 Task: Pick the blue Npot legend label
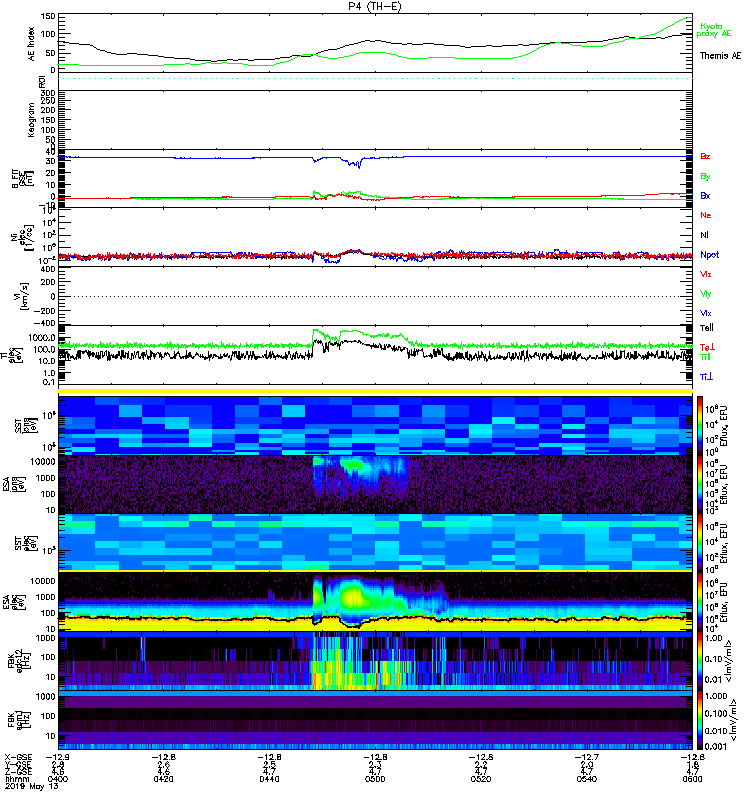710,255
